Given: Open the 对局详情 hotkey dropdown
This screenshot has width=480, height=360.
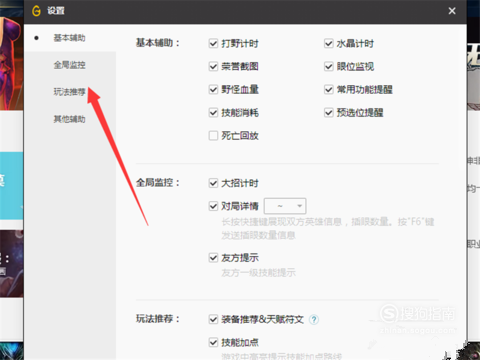Looking at the screenshot, I should 285,206.
